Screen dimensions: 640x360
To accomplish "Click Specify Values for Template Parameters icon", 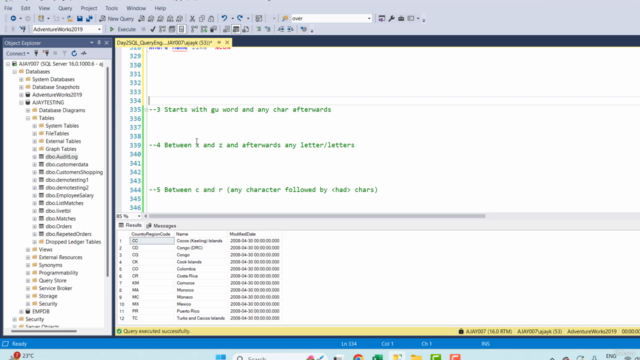I will click(x=303, y=29).
